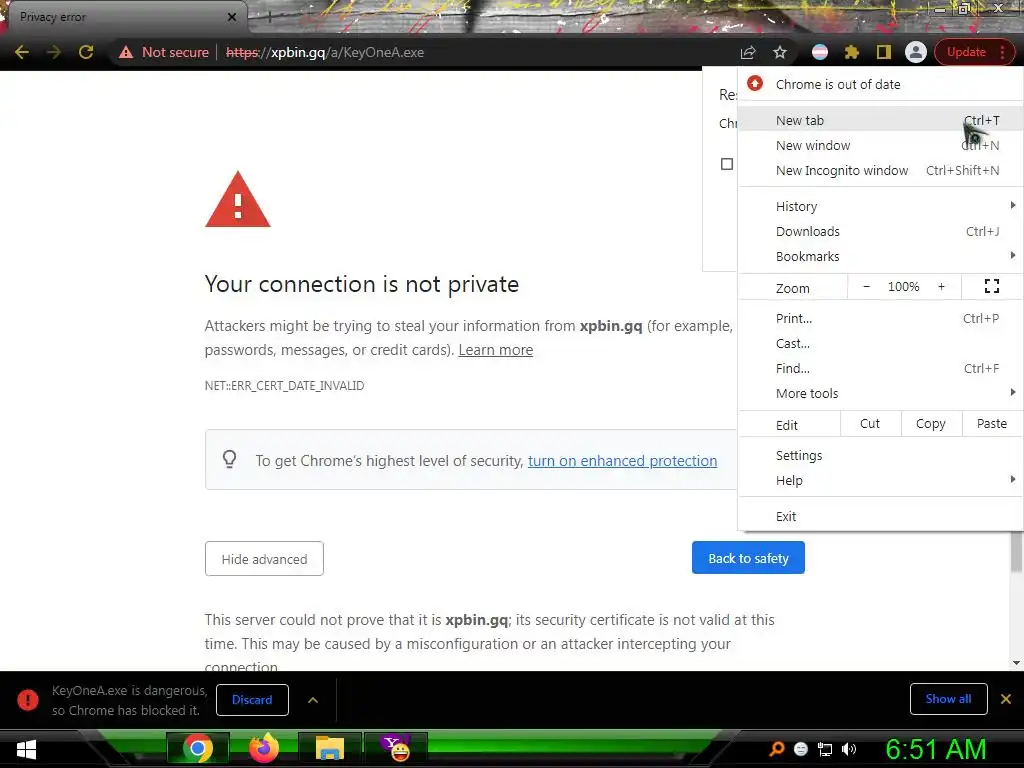Open Chrome from the taskbar

coord(197,748)
